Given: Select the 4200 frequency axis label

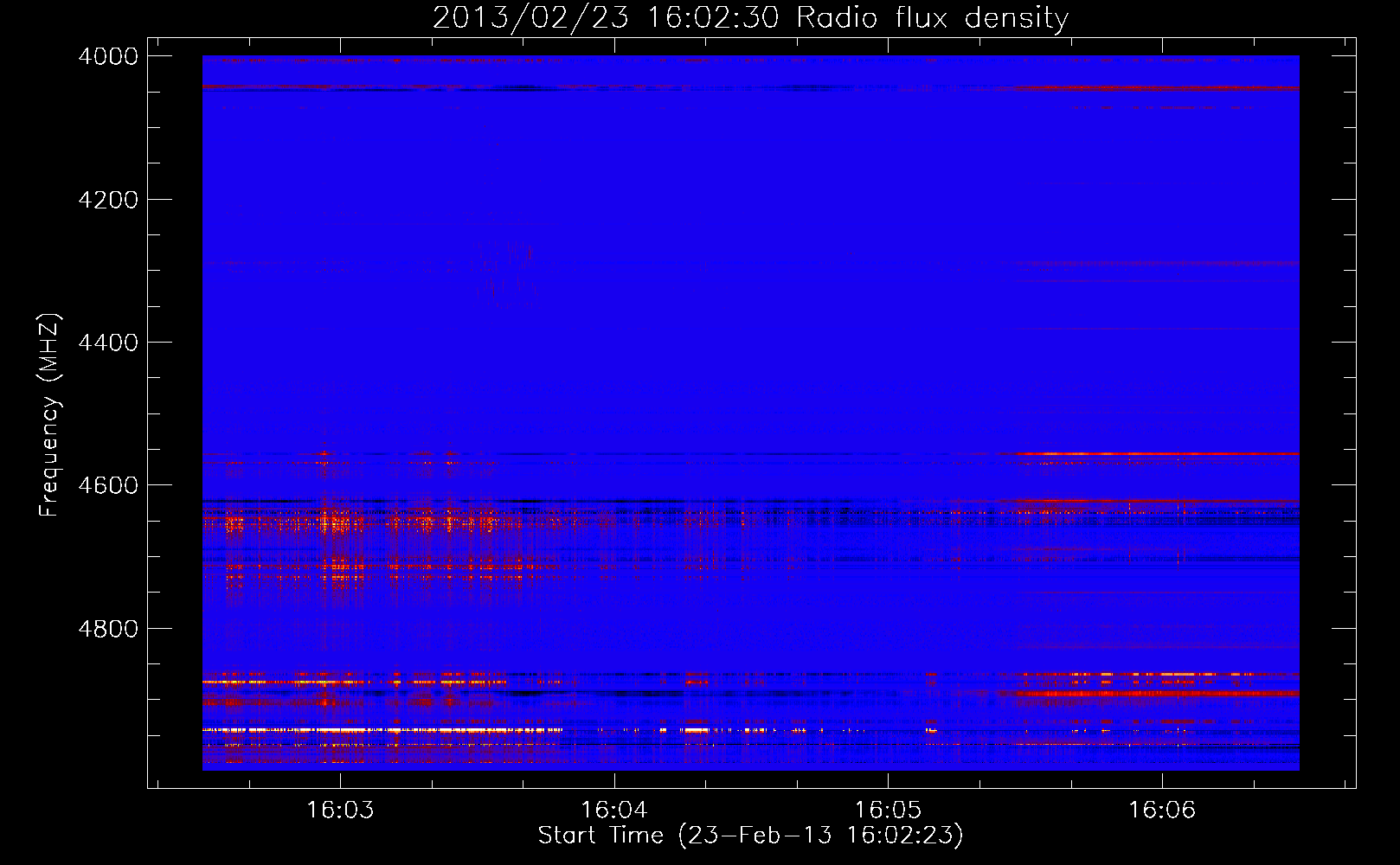Looking at the screenshot, I should tap(108, 200).
